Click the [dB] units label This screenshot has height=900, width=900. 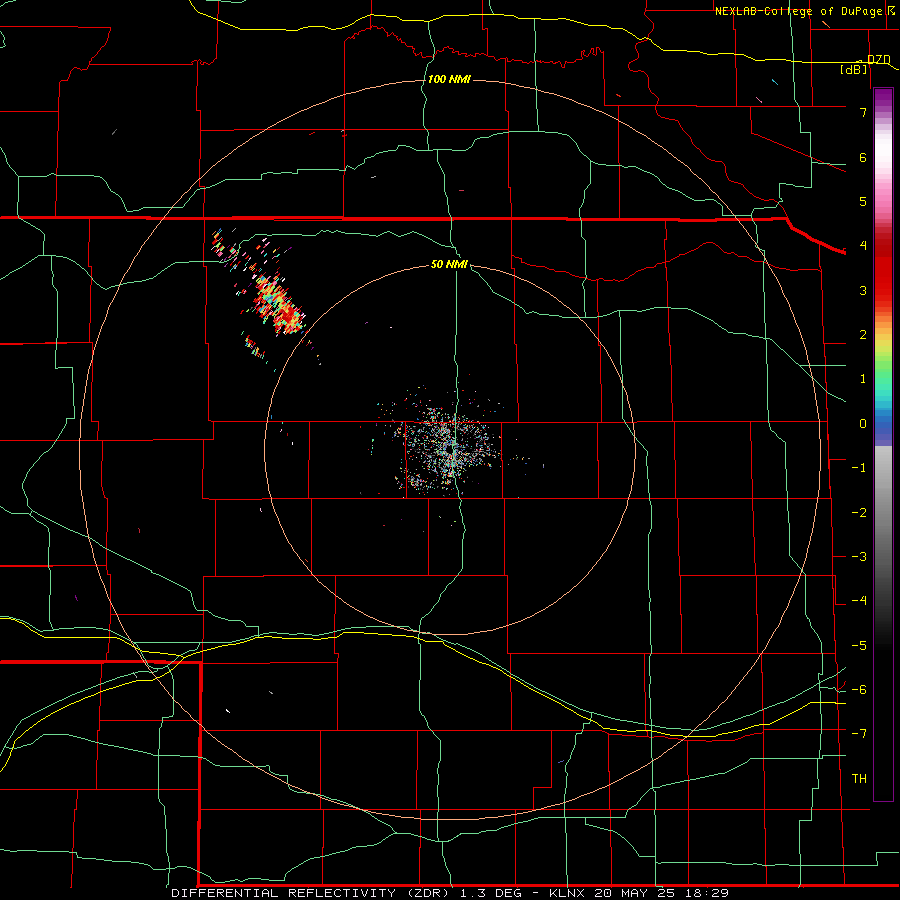point(854,69)
